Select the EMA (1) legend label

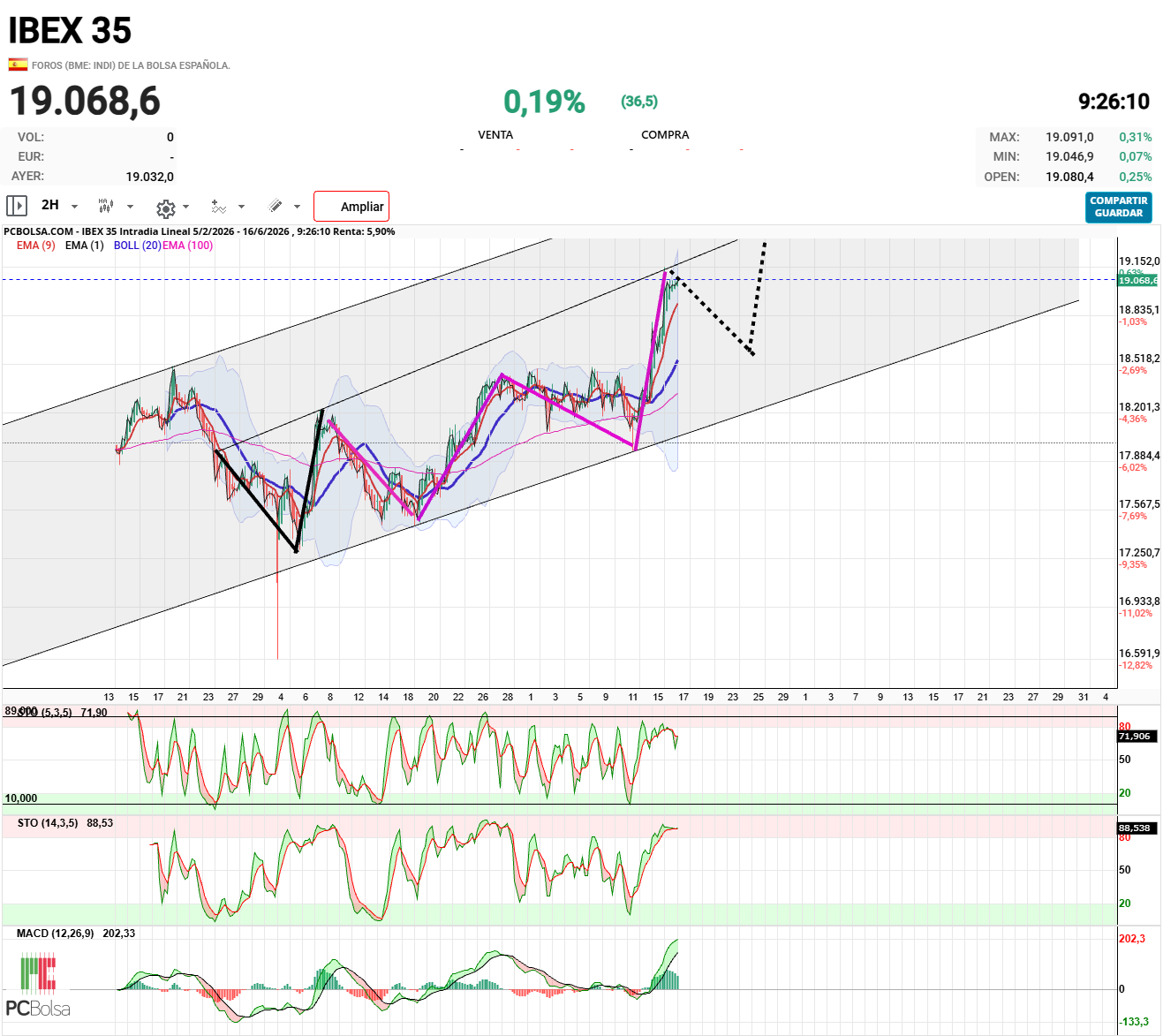click(85, 246)
